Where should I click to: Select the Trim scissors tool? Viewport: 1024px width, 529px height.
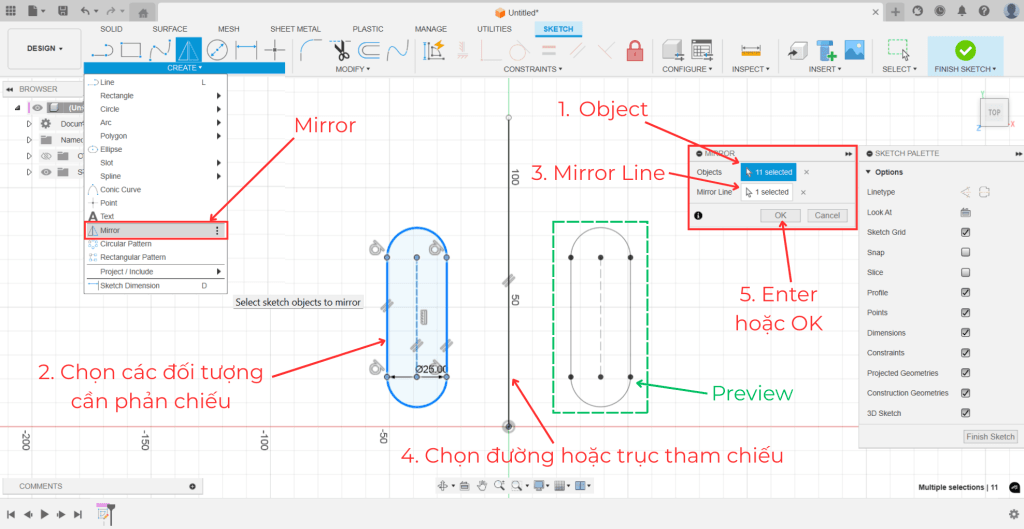[x=340, y=49]
